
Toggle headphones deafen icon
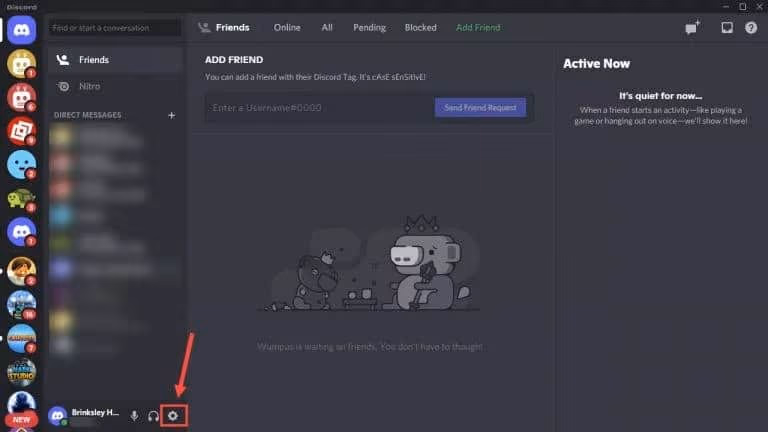(153, 416)
